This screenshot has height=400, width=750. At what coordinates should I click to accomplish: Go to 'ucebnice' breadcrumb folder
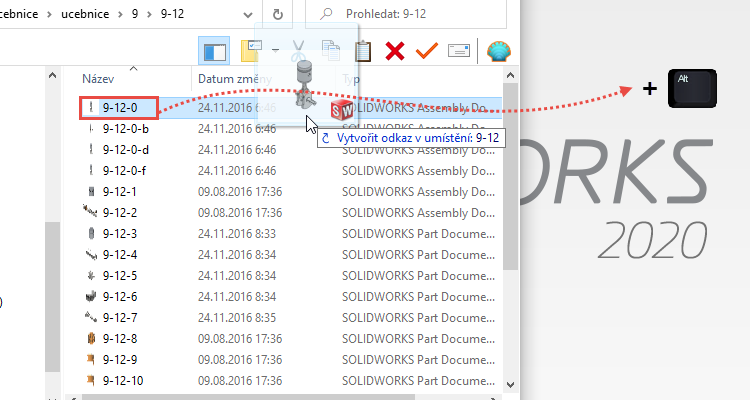pos(85,14)
